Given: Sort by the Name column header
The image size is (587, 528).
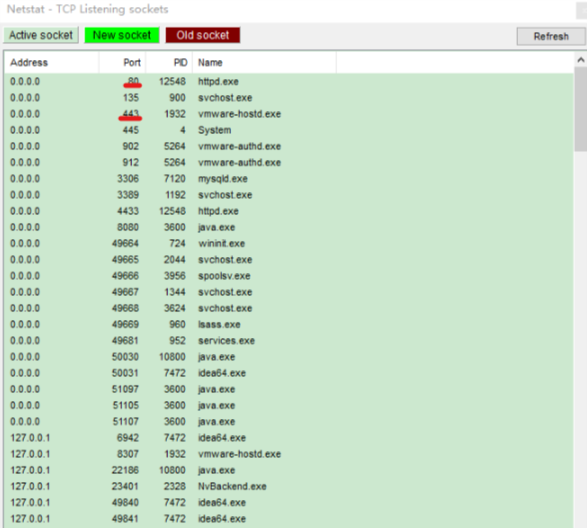Looking at the screenshot, I should pos(264,63).
